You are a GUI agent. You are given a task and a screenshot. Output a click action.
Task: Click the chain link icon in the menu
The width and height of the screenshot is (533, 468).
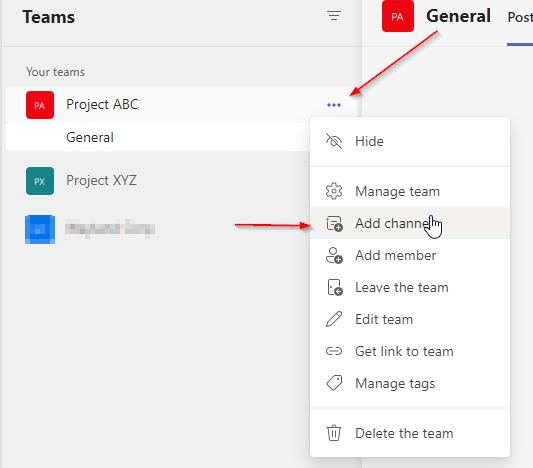pos(334,351)
